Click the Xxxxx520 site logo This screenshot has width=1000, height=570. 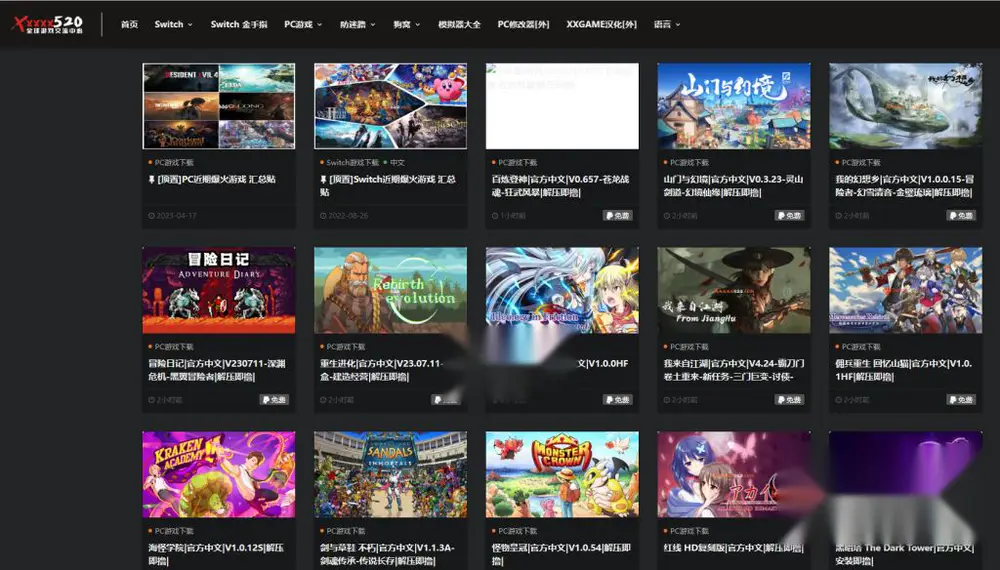[48, 24]
